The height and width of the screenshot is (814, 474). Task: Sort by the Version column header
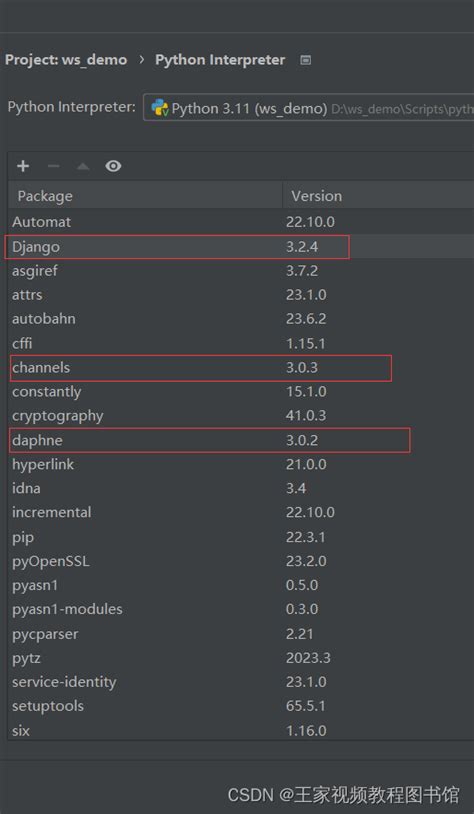pos(378,196)
